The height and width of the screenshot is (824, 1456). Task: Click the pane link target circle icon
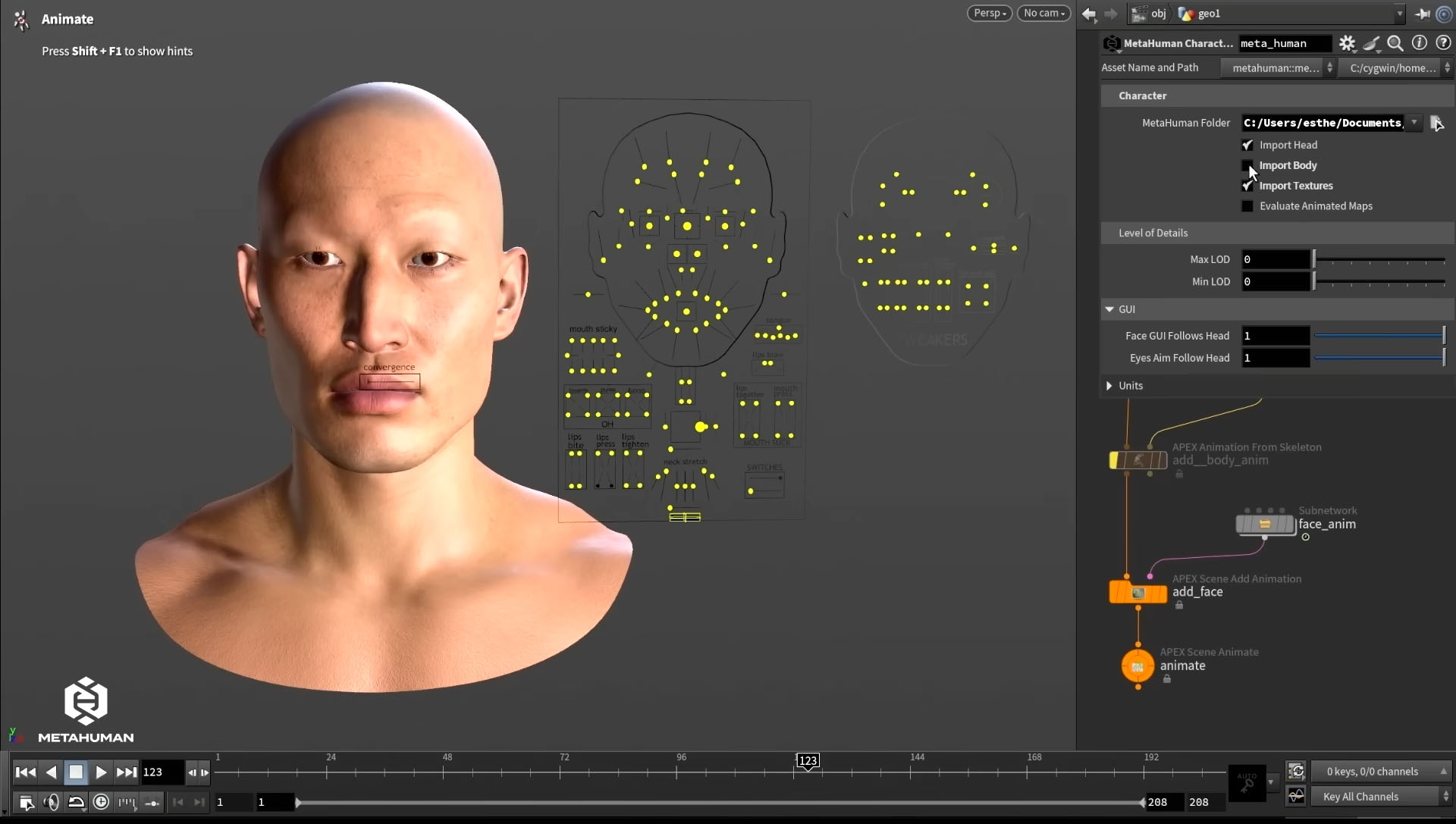tap(1444, 14)
